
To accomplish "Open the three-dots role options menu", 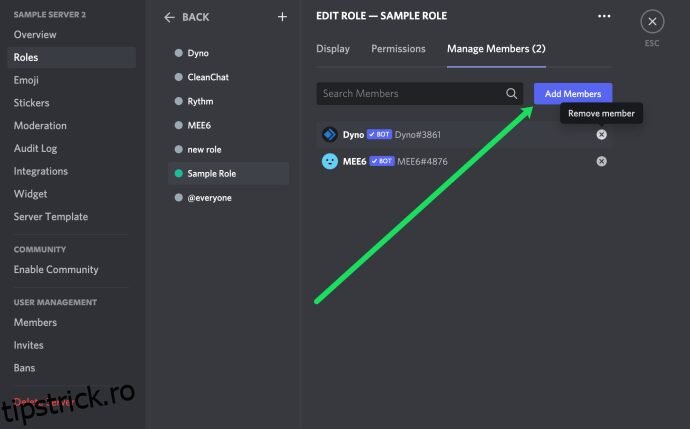I will coord(603,16).
